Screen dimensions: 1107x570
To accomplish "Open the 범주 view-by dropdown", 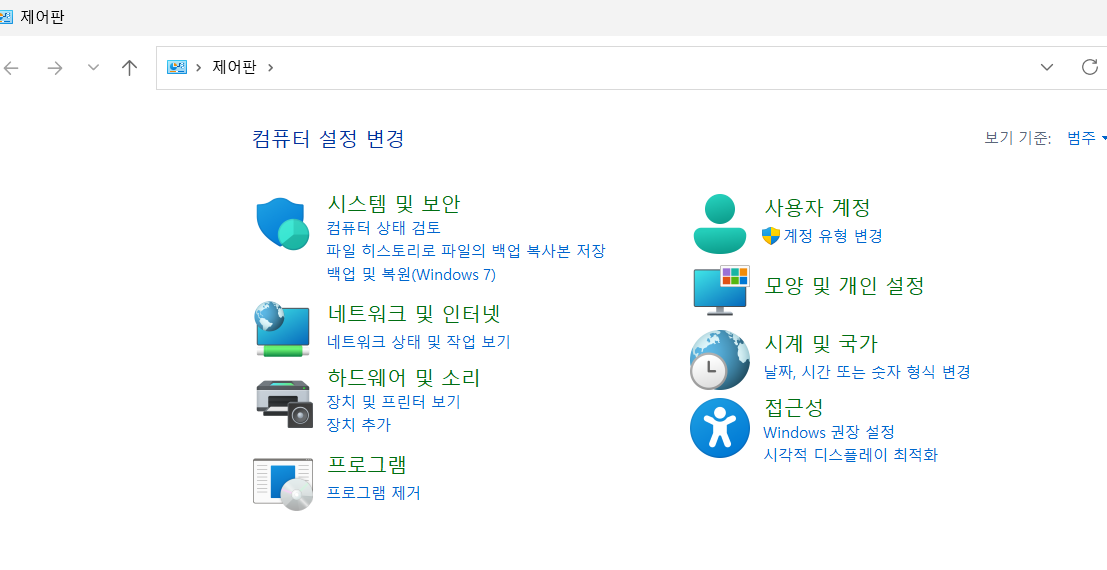I will coord(1087,138).
